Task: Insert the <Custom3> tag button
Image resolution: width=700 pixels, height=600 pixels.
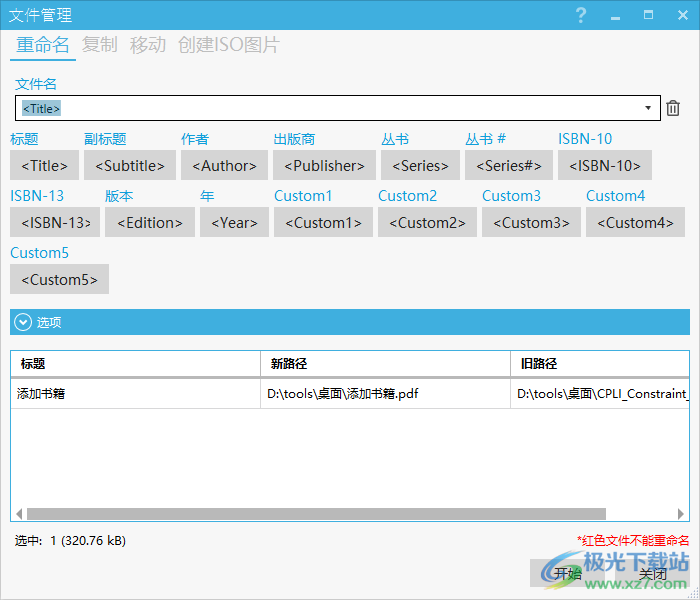Action: 531,222
